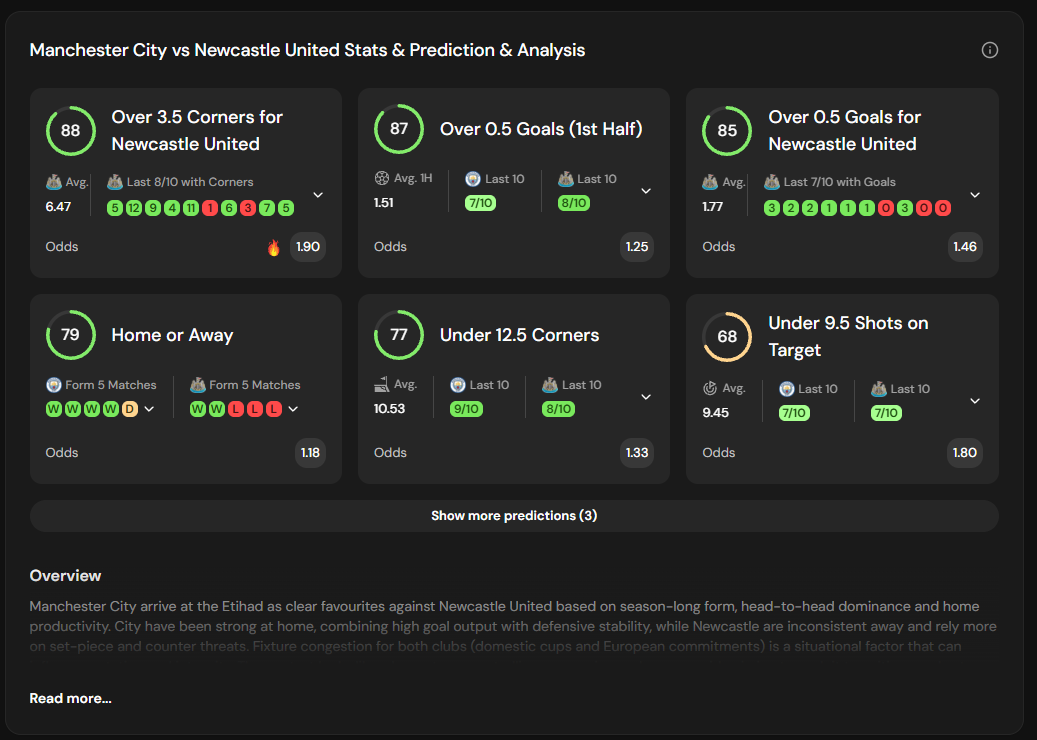Expand the Under 12.5 Corners card

646,397
